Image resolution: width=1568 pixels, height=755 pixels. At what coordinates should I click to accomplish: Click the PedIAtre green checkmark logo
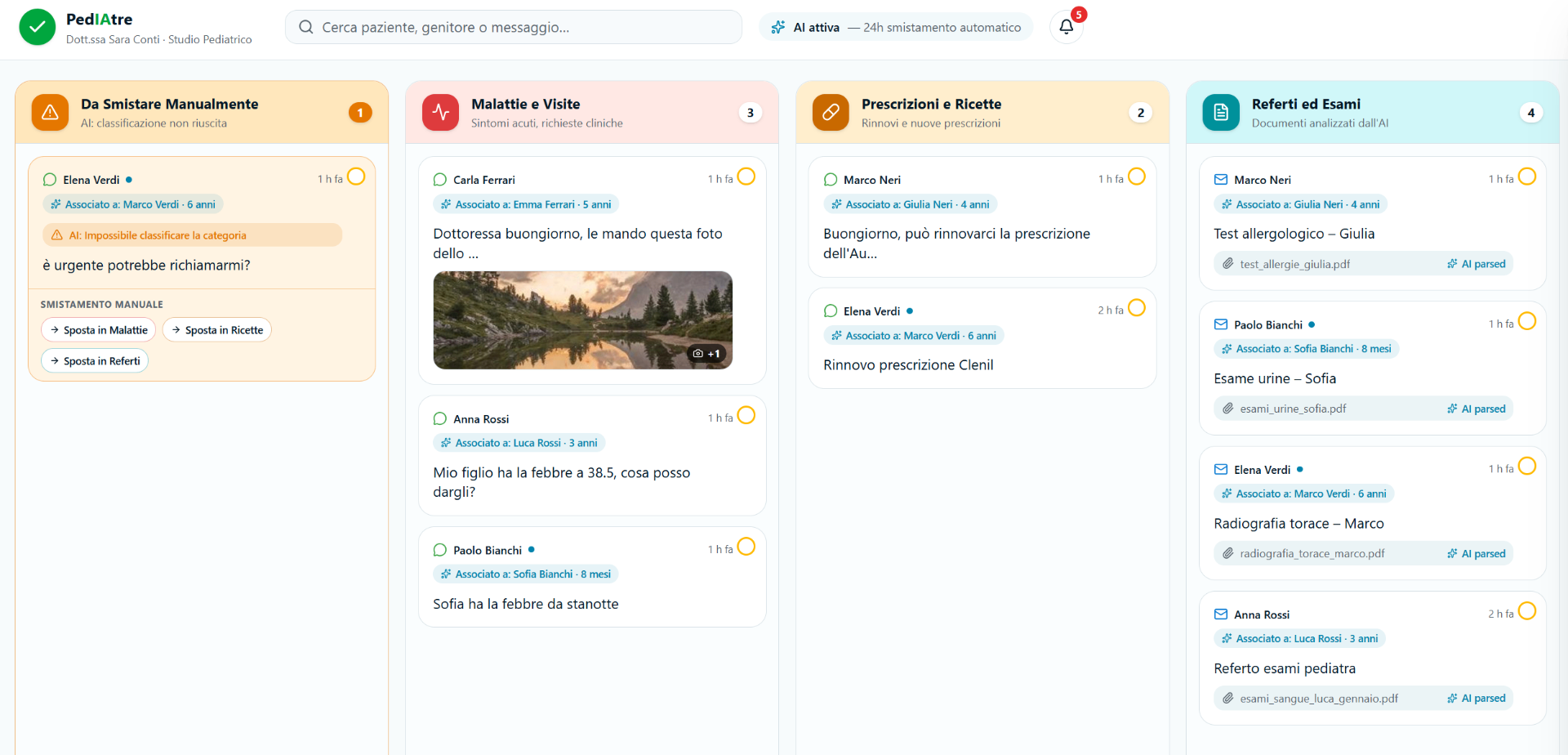pos(37,27)
